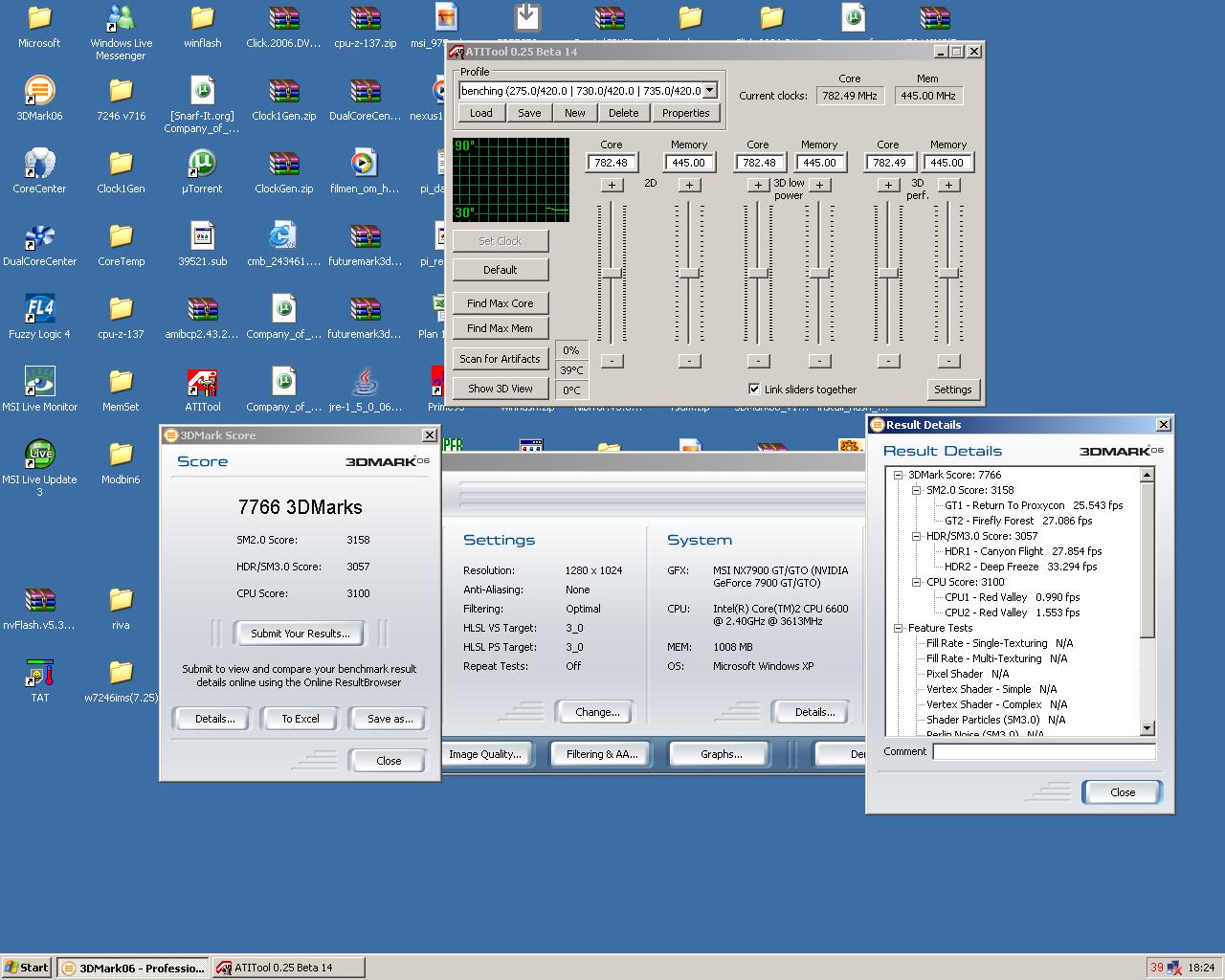Decrease the 2D Memory clock with minus button
This screenshot has height=980, width=1225.
point(689,361)
